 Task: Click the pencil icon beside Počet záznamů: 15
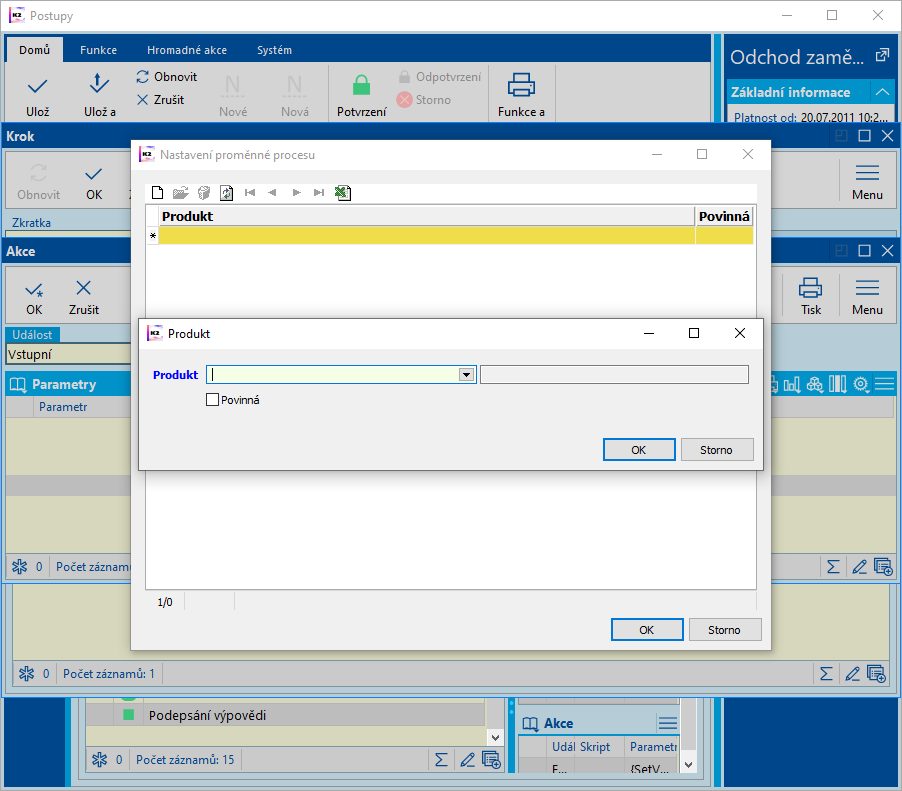468,760
